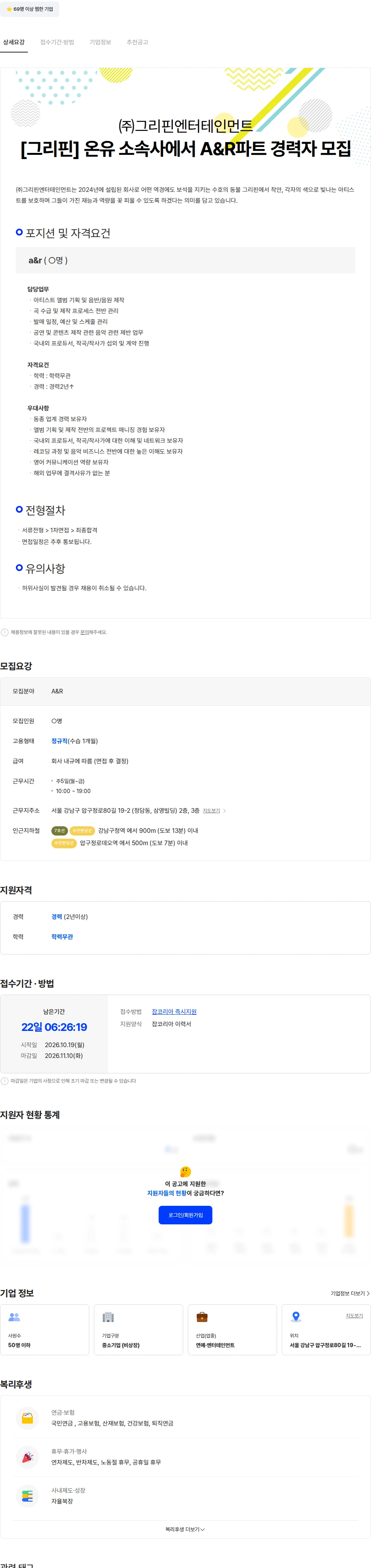The height and width of the screenshot is (1568, 371).
Task: Click 수인분당선 badge for 강남구청역
Action: pos(82,830)
